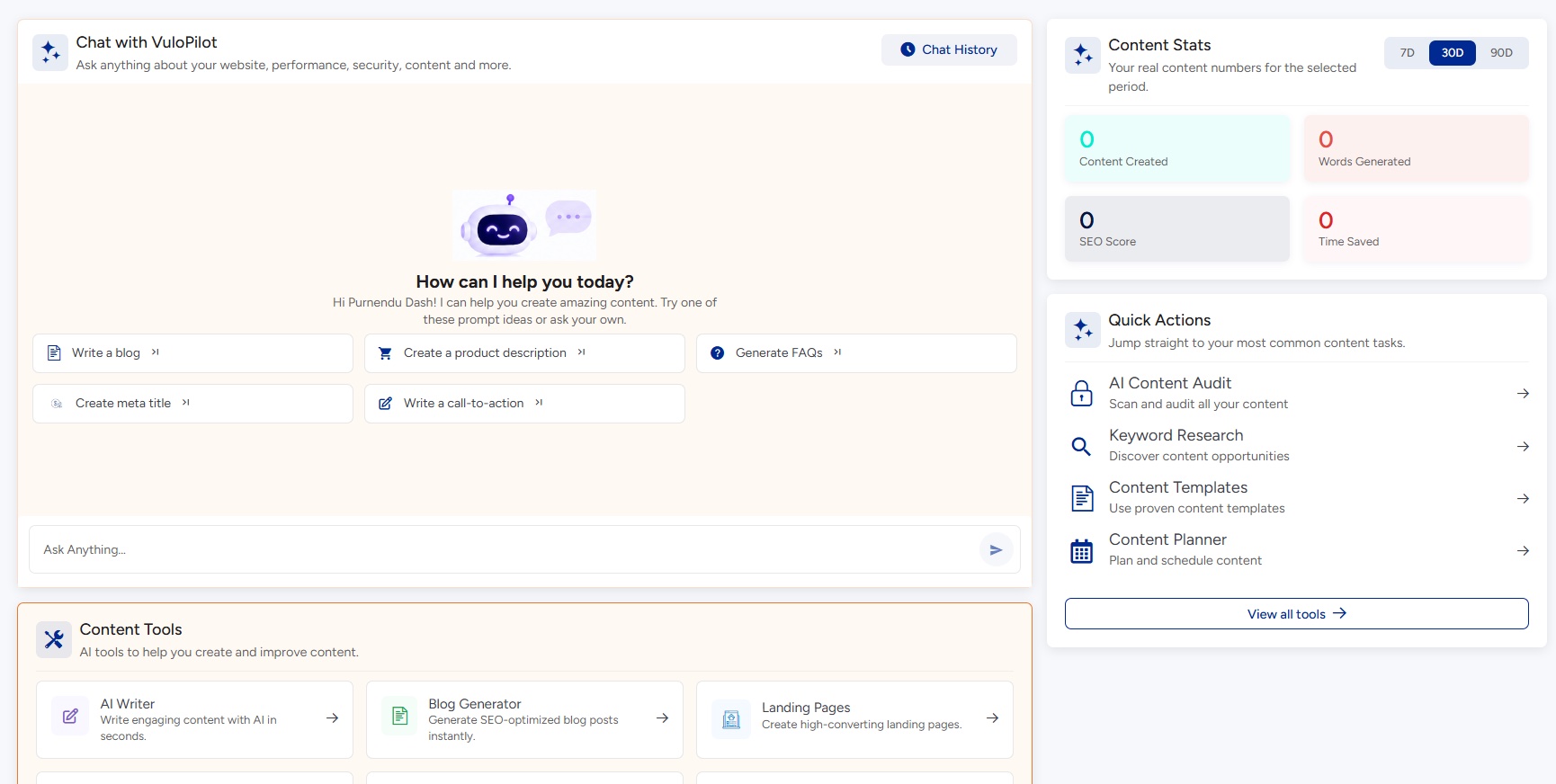Click the SEO Score stat card
The height and width of the screenshot is (784, 1556).
coord(1177,229)
